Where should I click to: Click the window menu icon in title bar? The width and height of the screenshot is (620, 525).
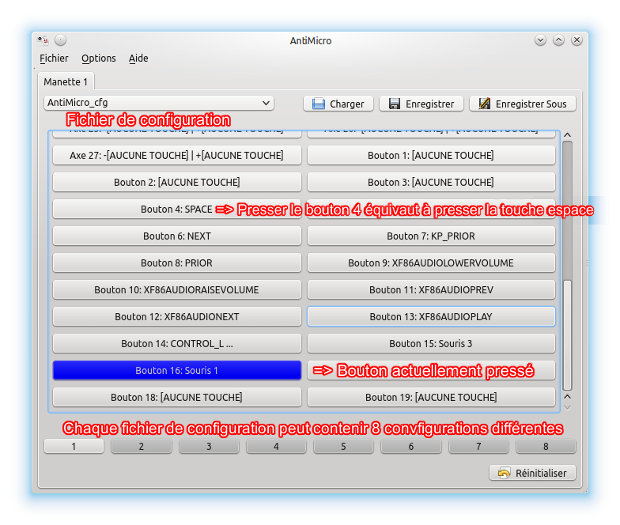pyautogui.click(x=43, y=41)
